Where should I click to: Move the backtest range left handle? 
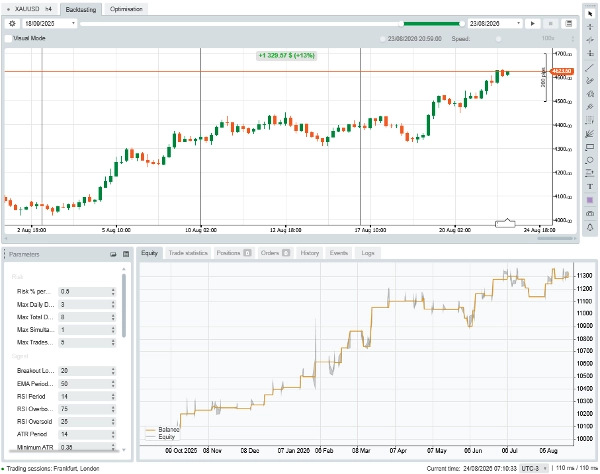pyautogui.click(x=401, y=24)
